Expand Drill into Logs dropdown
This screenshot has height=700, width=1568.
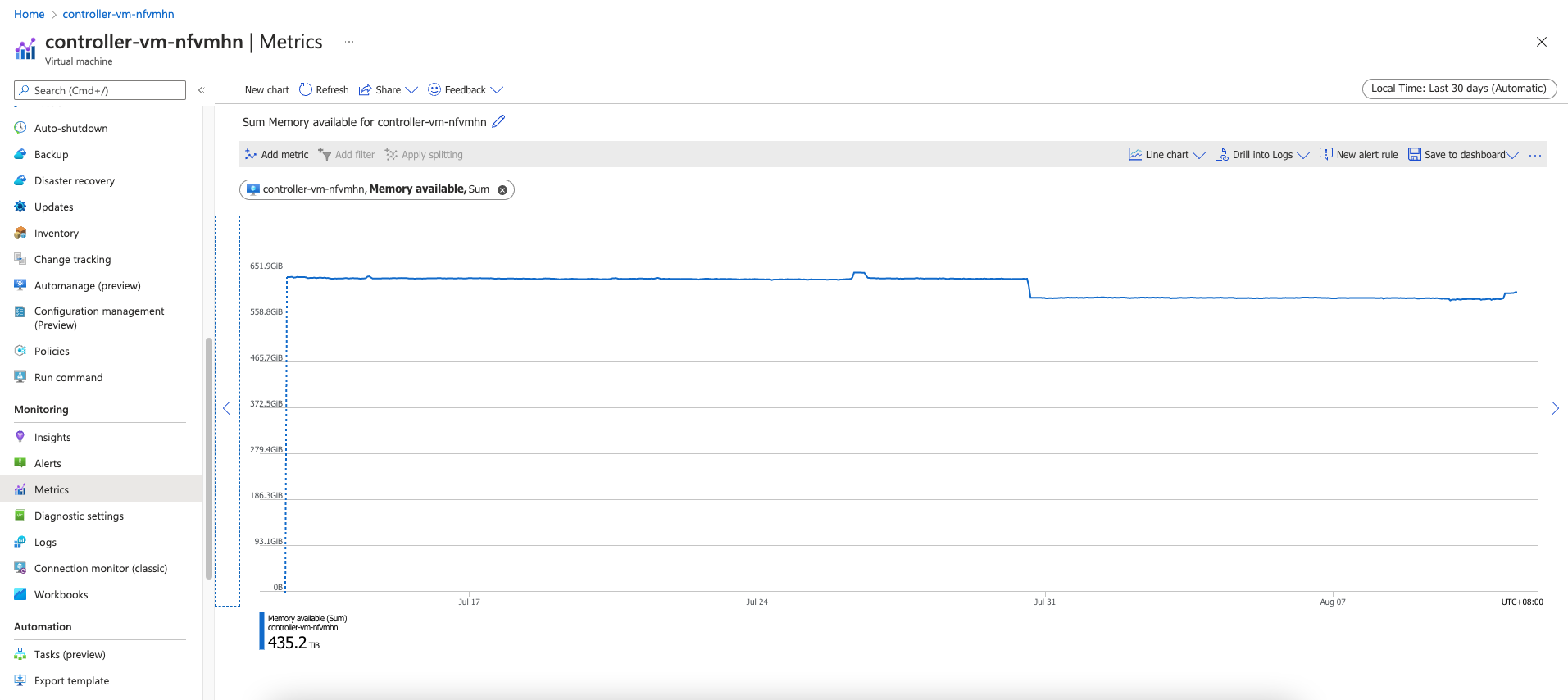click(1262, 155)
